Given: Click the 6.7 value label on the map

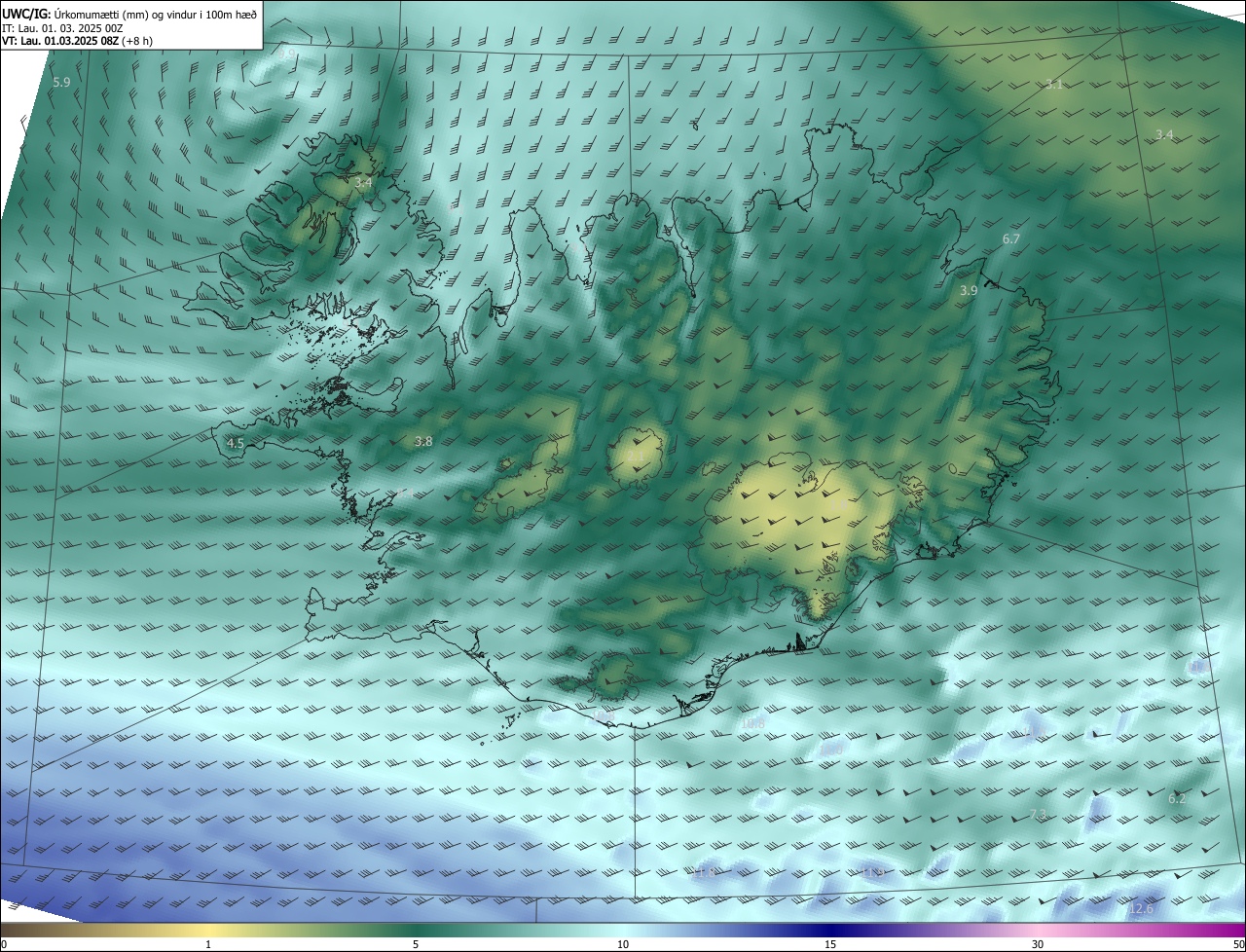Looking at the screenshot, I should pos(1011,239).
